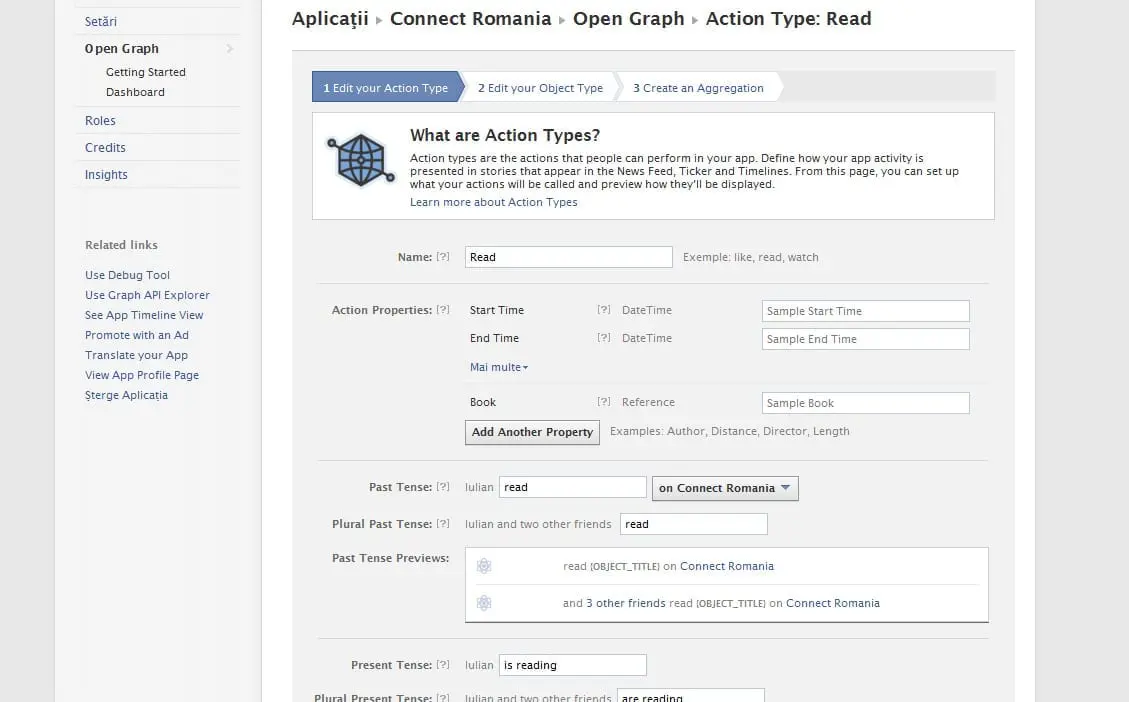Image resolution: width=1129 pixels, height=702 pixels.
Task: Open the Use Debug Tool link
Action: click(127, 275)
